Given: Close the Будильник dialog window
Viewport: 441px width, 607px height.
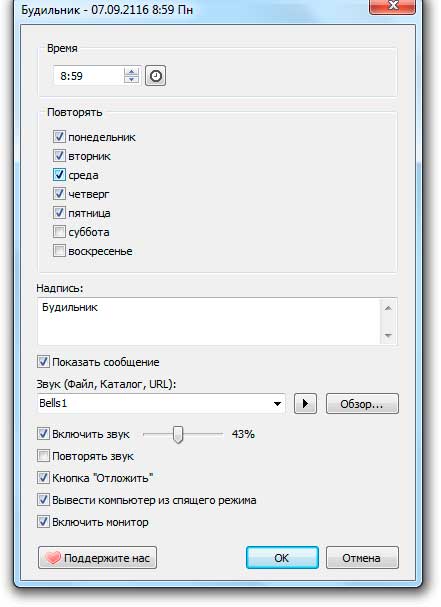Looking at the screenshot, I should (393, 6).
